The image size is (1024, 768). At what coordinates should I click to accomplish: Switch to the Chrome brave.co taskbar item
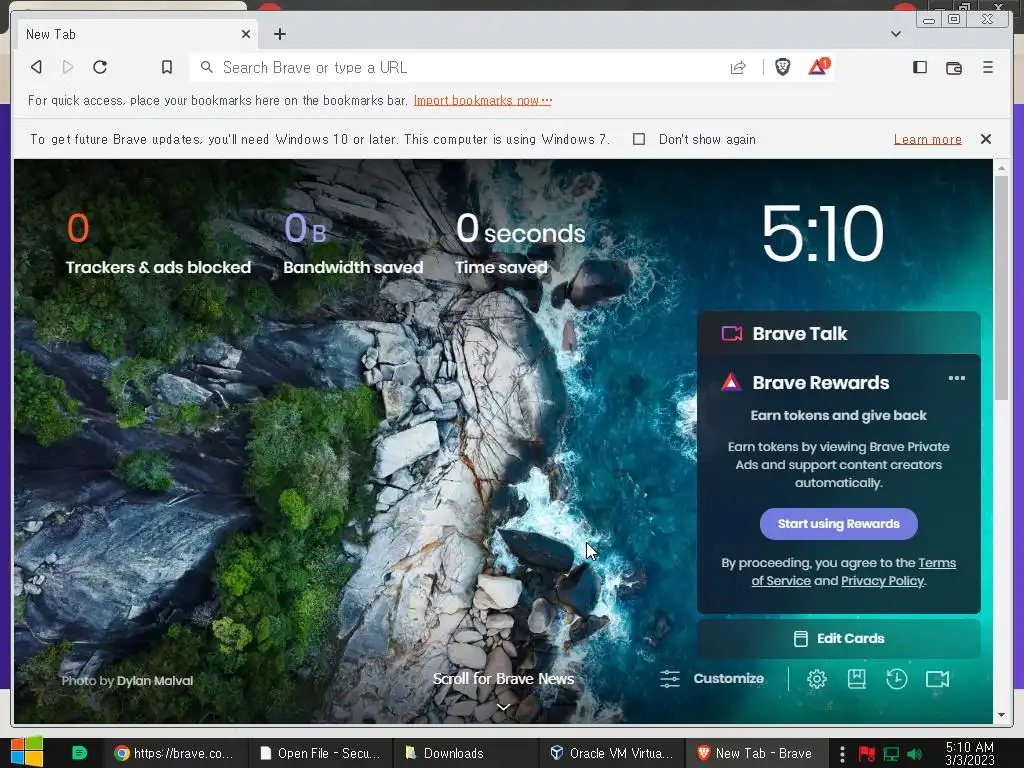[176, 753]
